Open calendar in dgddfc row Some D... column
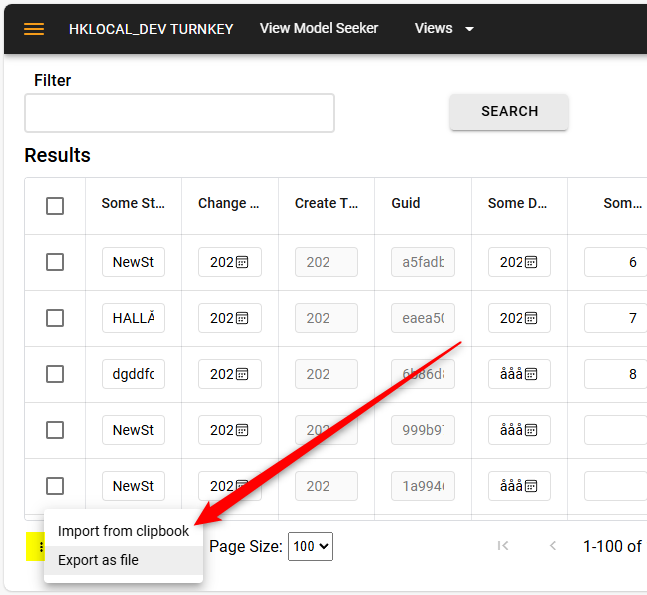647x595 pixels. (532, 374)
